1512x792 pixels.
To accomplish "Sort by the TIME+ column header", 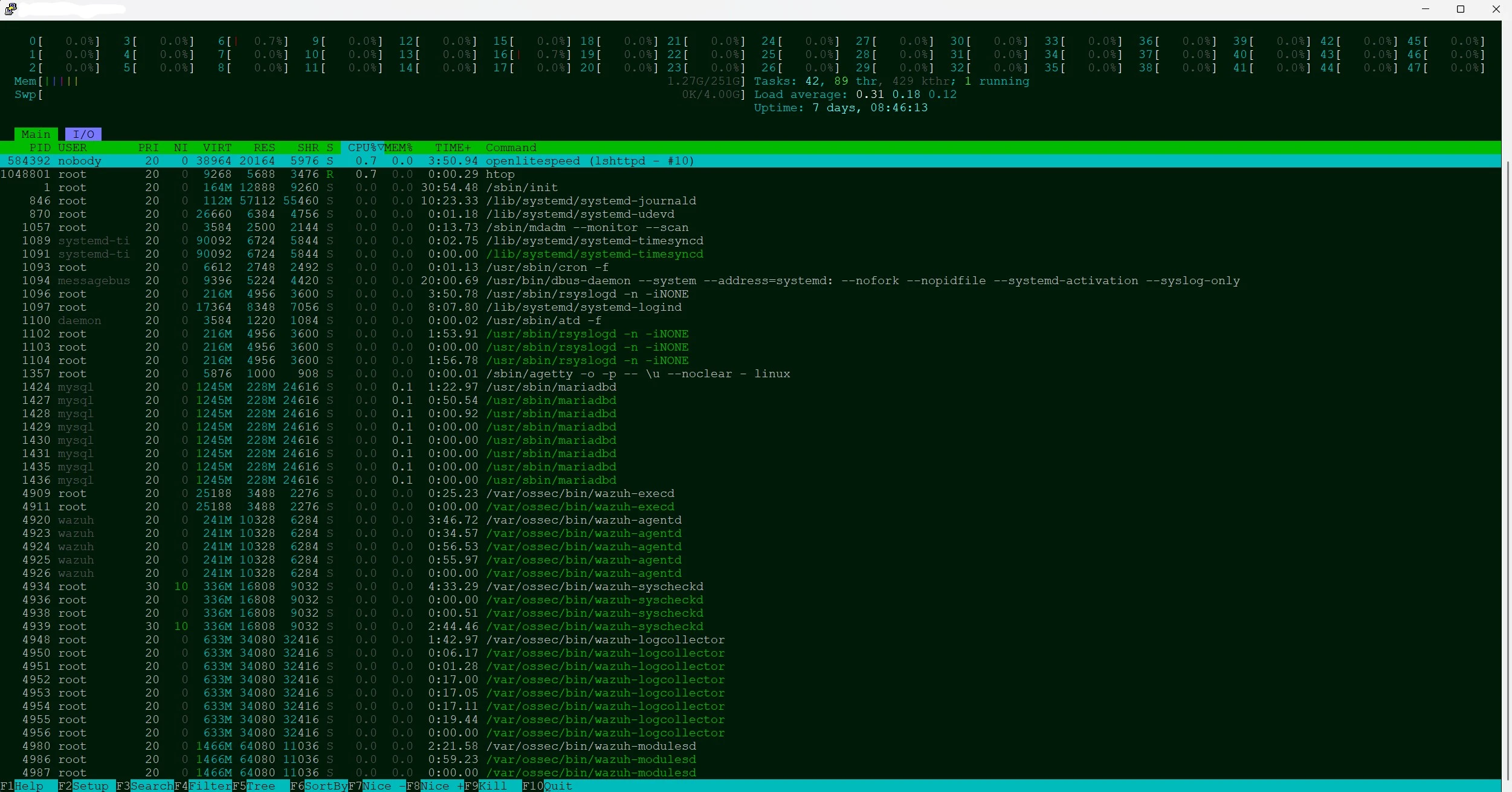I will pos(453,148).
